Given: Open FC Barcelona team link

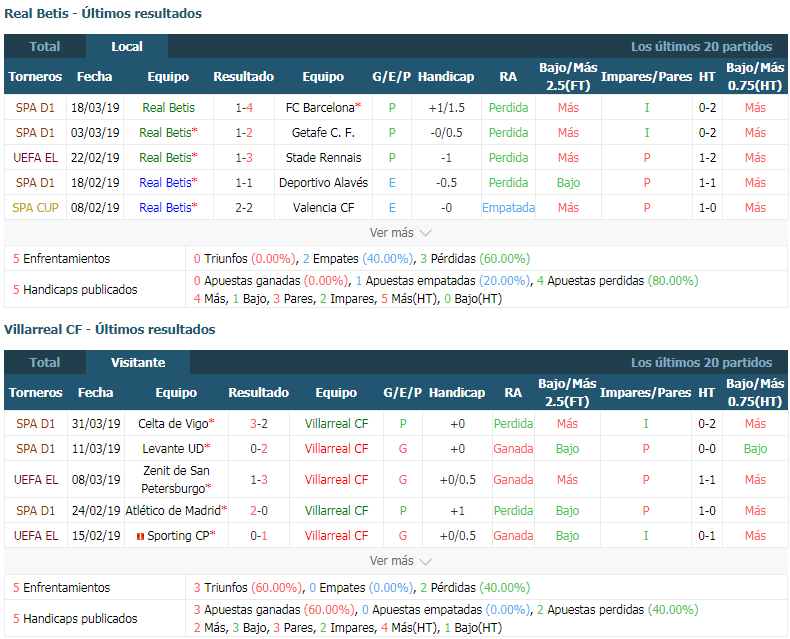Looking at the screenshot, I should 320,107.
